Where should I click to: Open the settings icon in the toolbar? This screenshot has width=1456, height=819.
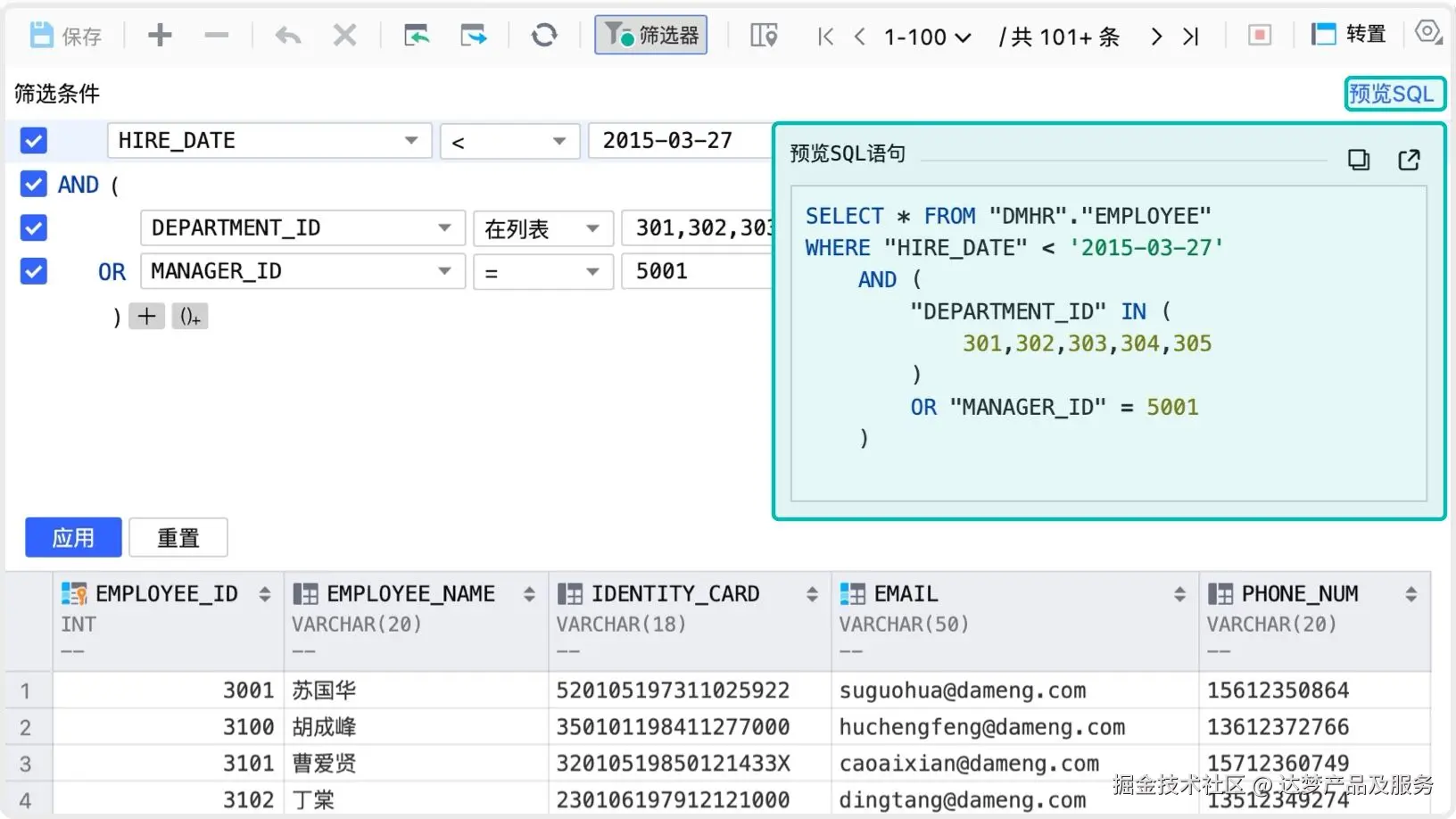pyautogui.click(x=1428, y=33)
